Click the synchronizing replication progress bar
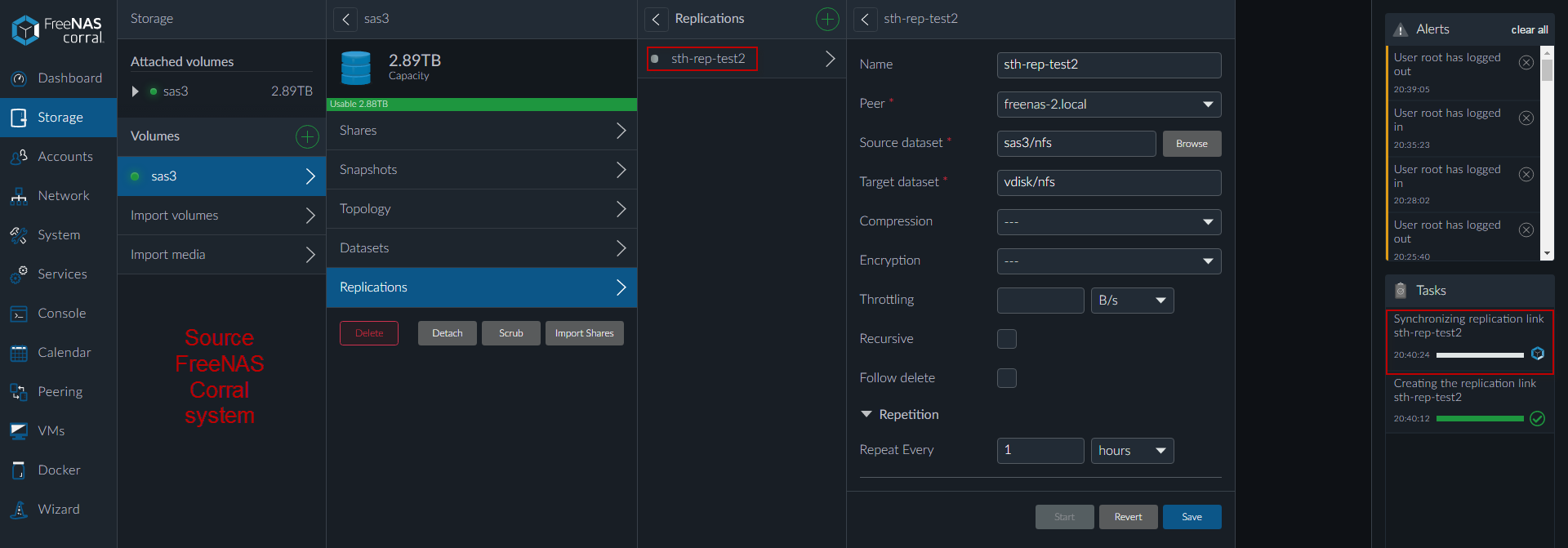Viewport: 1568px width, 548px height. [x=1479, y=355]
